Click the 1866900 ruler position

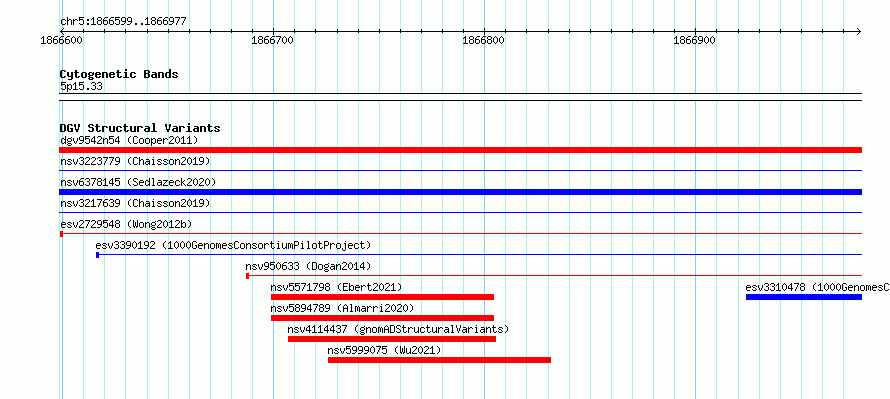[x=695, y=40]
